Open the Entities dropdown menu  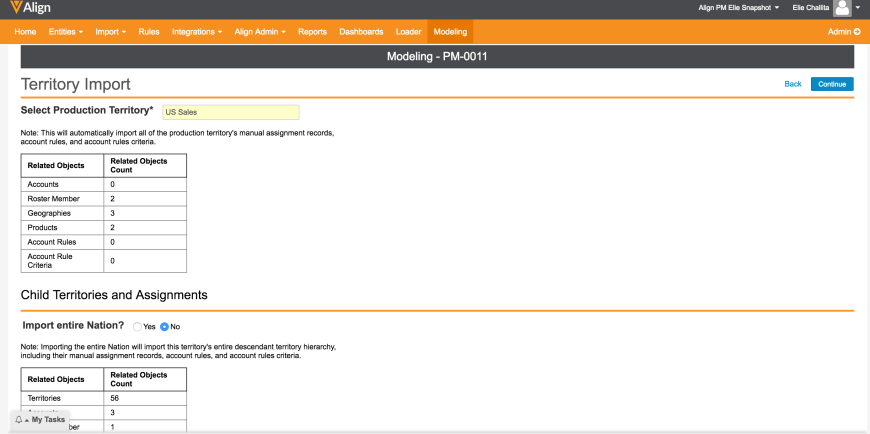65,32
